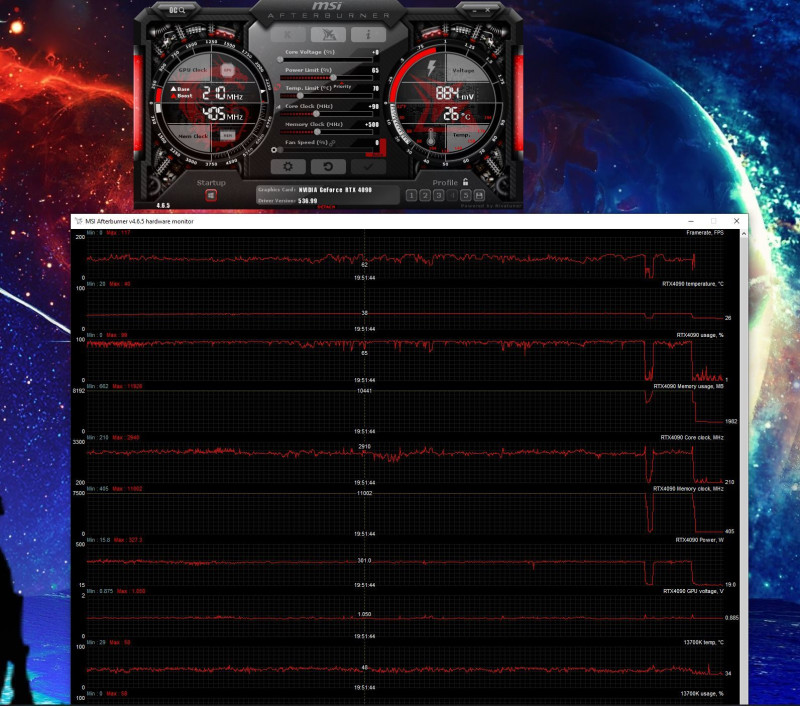Viewport: 800px width, 706px height.
Task: Click the 'RTX4090 Memory usage, MB' graph label
Action: [x=688, y=386]
